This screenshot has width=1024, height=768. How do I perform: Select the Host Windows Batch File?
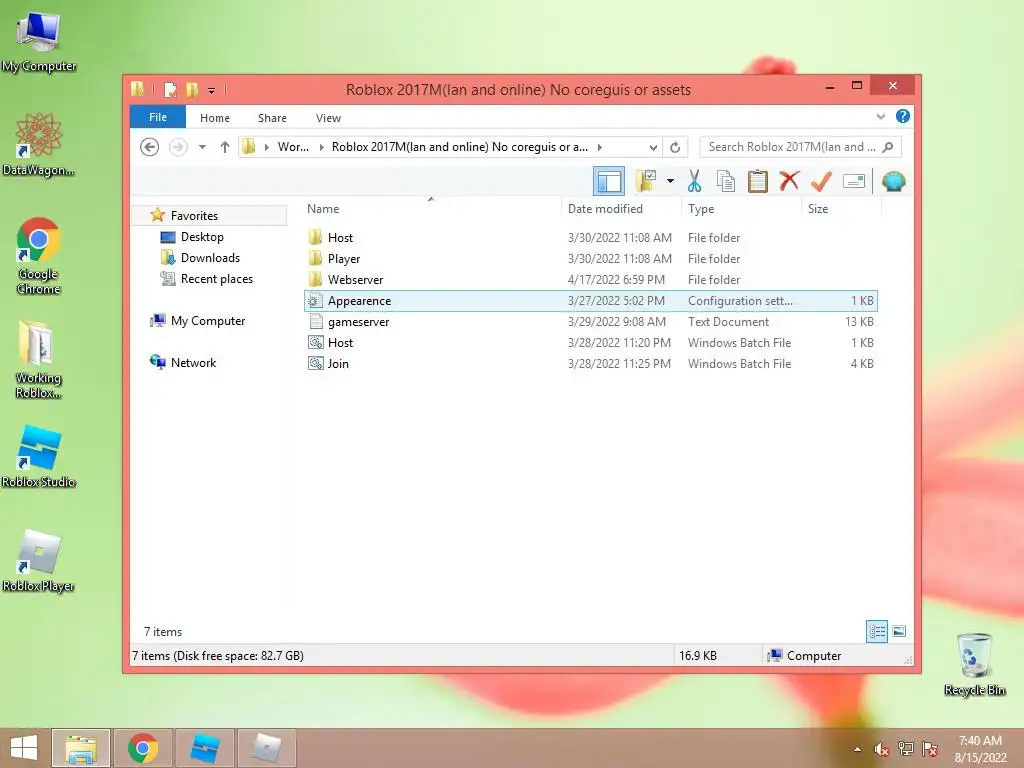pyautogui.click(x=590, y=342)
